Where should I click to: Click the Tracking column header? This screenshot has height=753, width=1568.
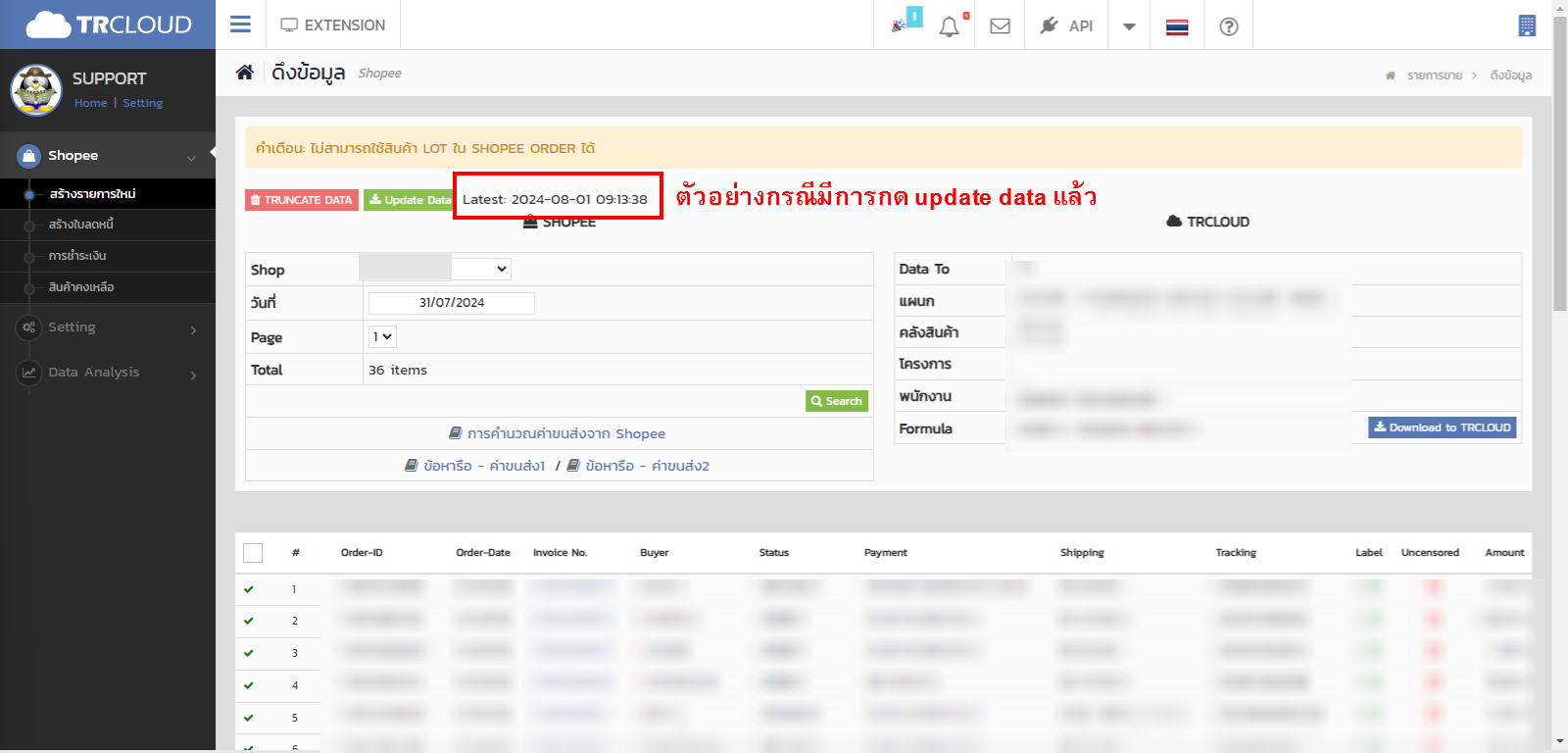click(x=1236, y=553)
